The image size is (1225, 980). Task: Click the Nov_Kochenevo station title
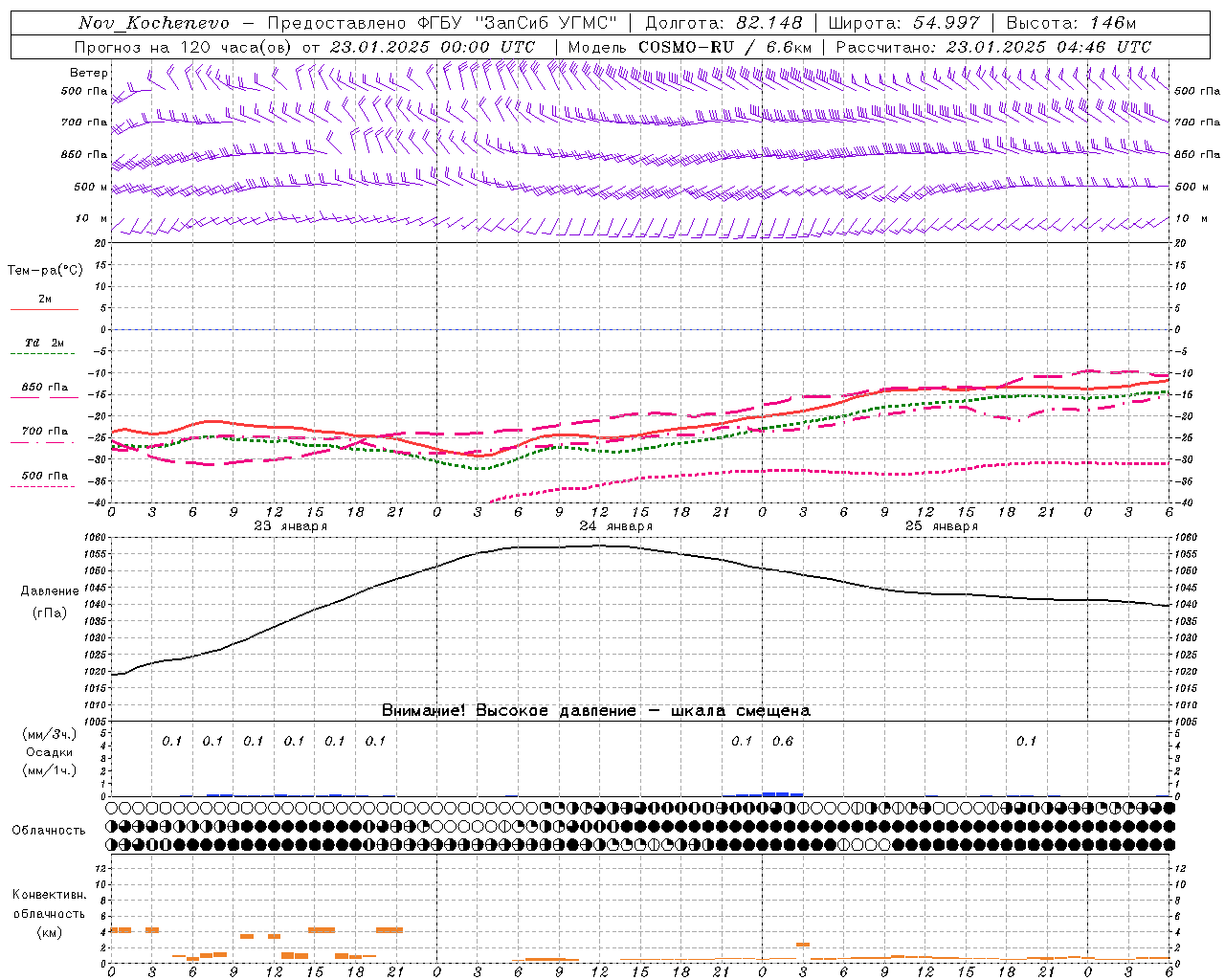(154, 23)
